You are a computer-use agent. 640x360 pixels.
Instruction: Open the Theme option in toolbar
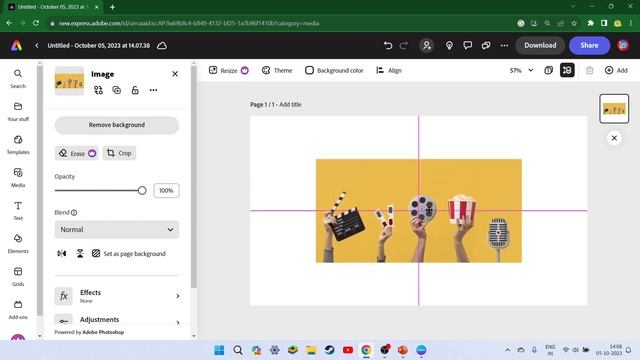click(x=277, y=70)
